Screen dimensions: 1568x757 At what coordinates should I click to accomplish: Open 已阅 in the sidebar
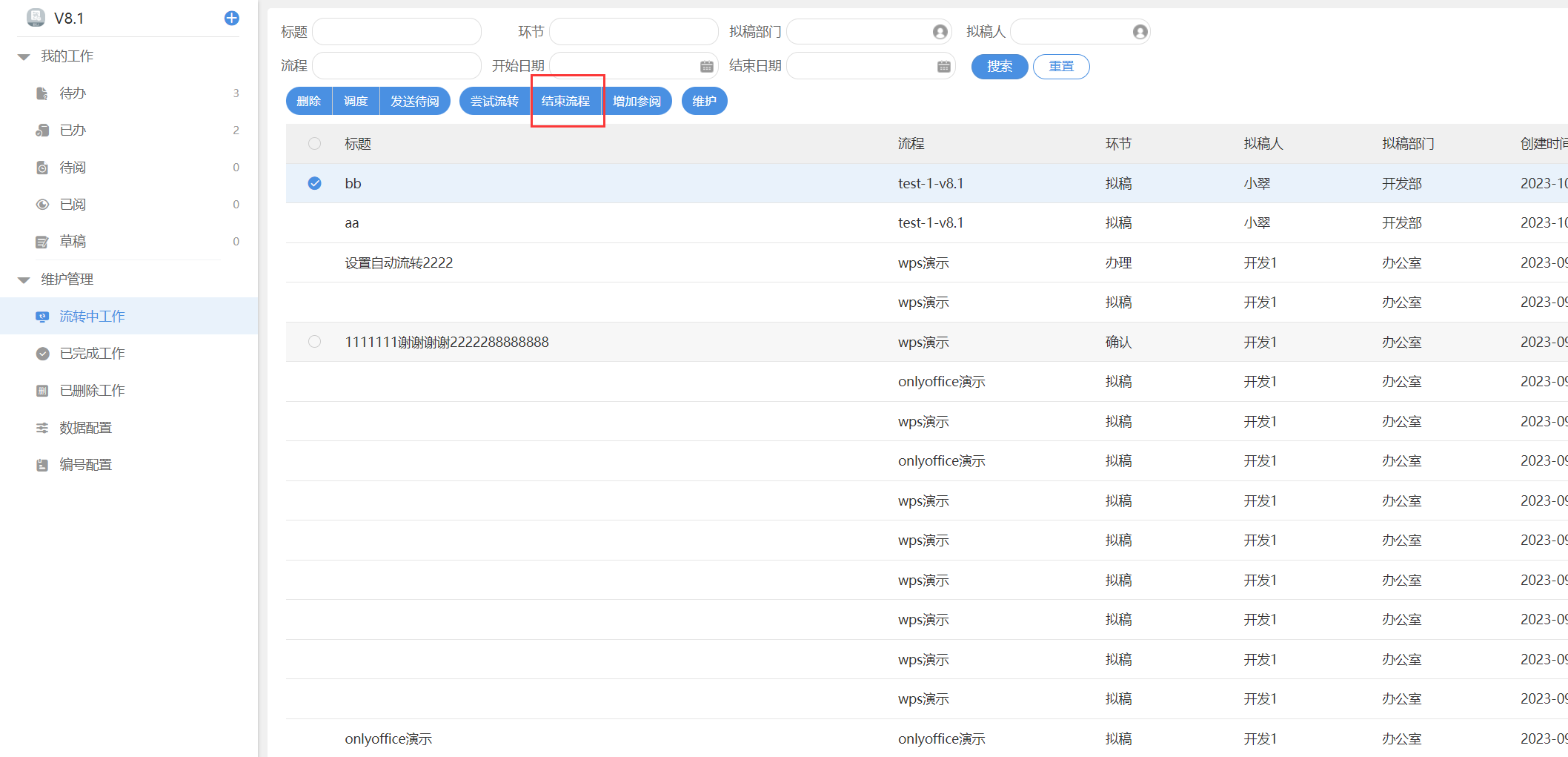coord(129,205)
